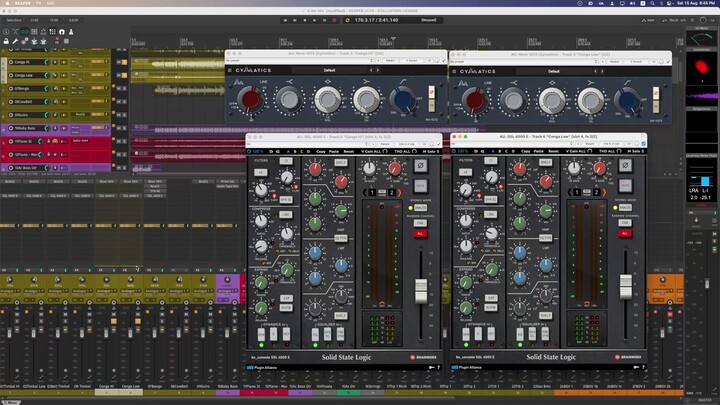The width and height of the screenshot is (720, 405).
Task: Mute the Conga Hi track
Action: 118,62
